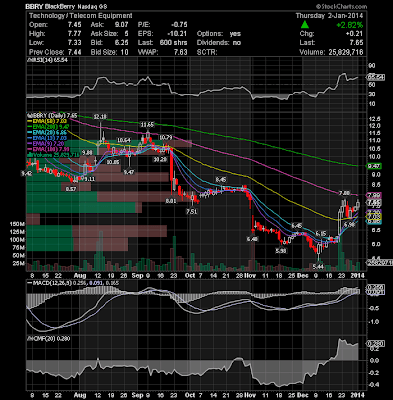Click the BBRY (Daily) 7.65 legend label
The height and width of the screenshot is (400, 393).
(x=52, y=116)
